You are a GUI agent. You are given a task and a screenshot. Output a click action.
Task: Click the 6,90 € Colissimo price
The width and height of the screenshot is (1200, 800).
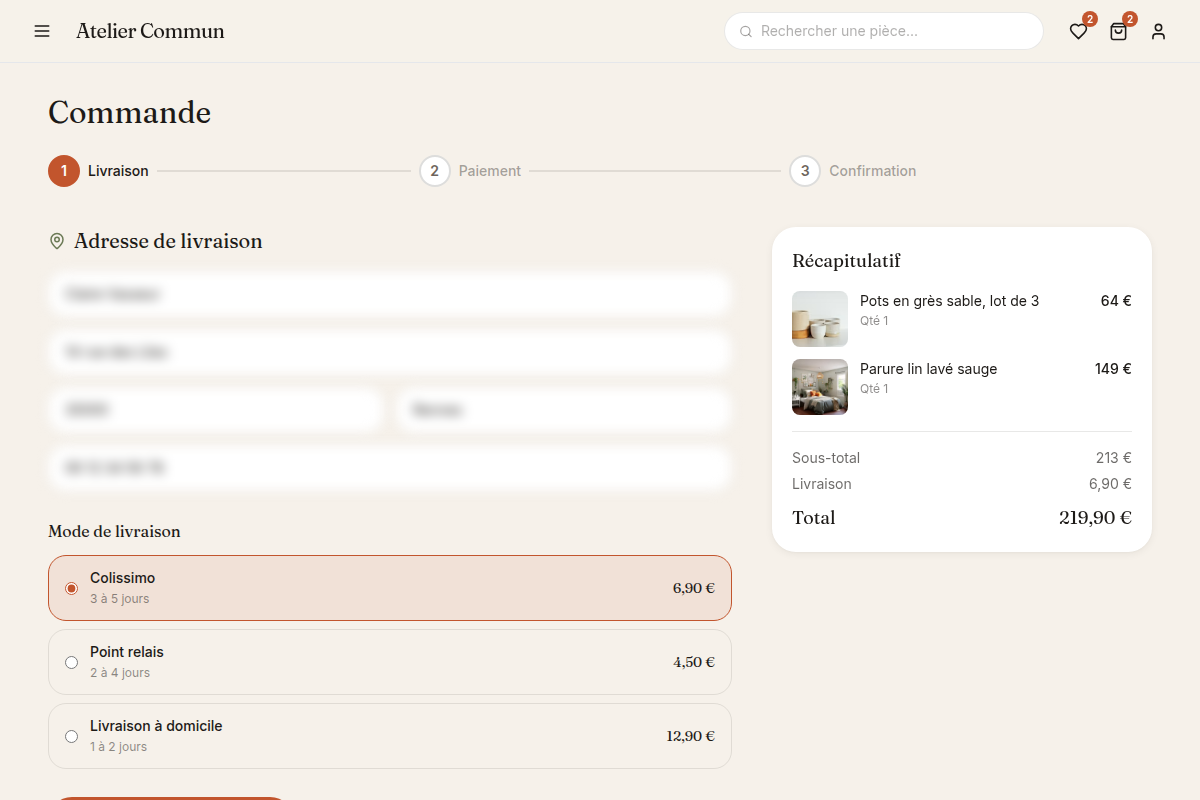pos(694,588)
